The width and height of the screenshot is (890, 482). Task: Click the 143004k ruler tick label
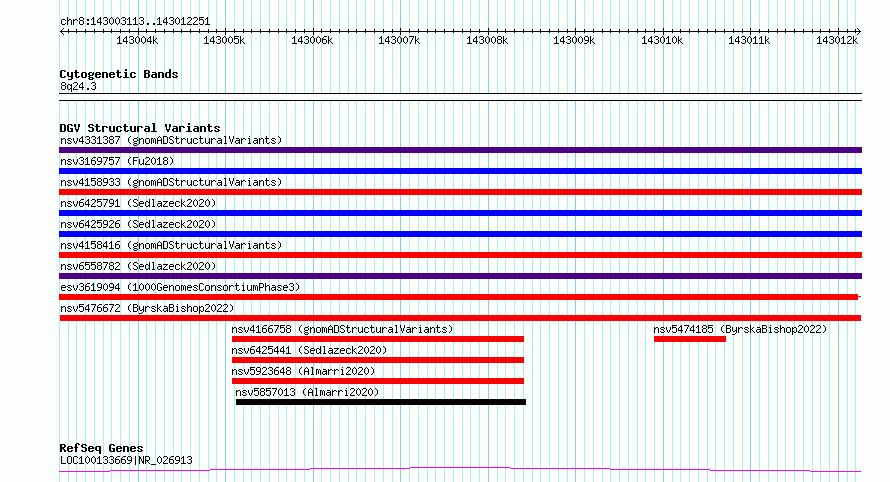click(x=137, y=40)
